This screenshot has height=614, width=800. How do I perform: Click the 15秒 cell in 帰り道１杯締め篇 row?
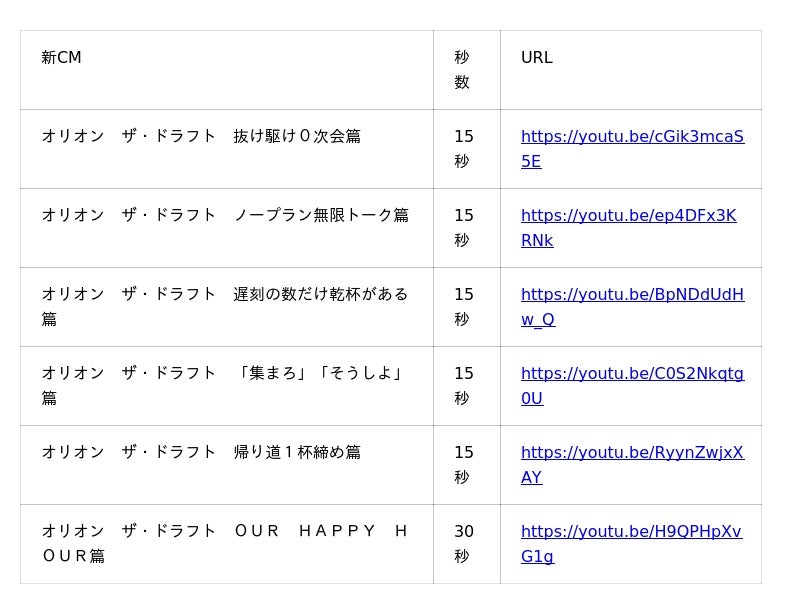pos(466,465)
